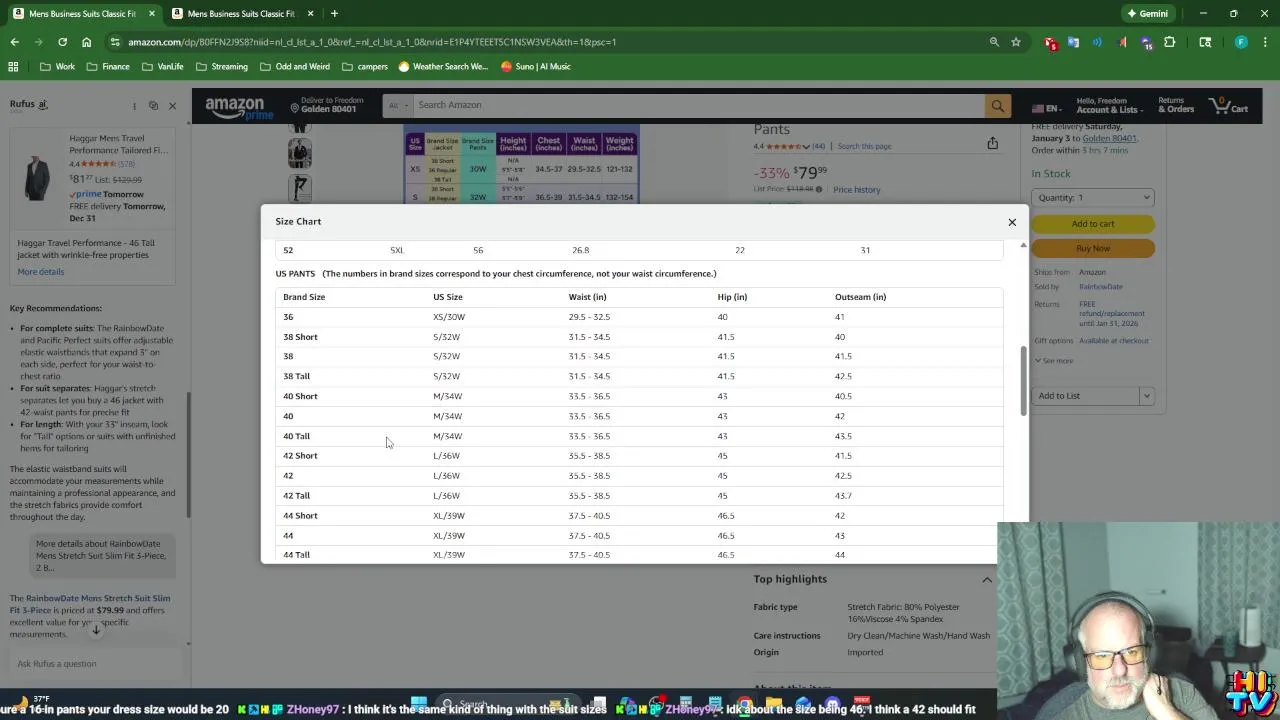Share the product with the share icon
1280x720 pixels.
point(992,144)
